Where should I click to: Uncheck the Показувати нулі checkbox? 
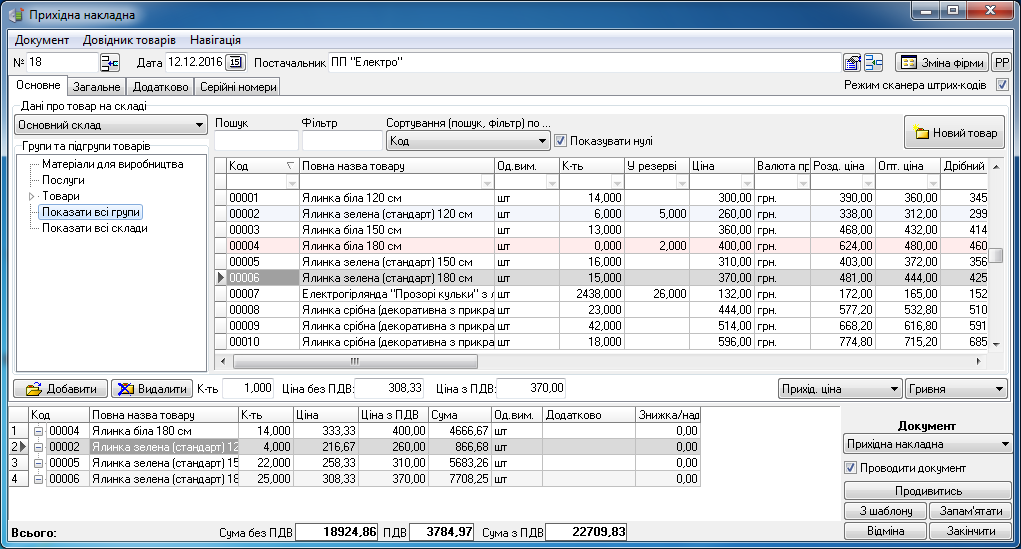point(561,141)
